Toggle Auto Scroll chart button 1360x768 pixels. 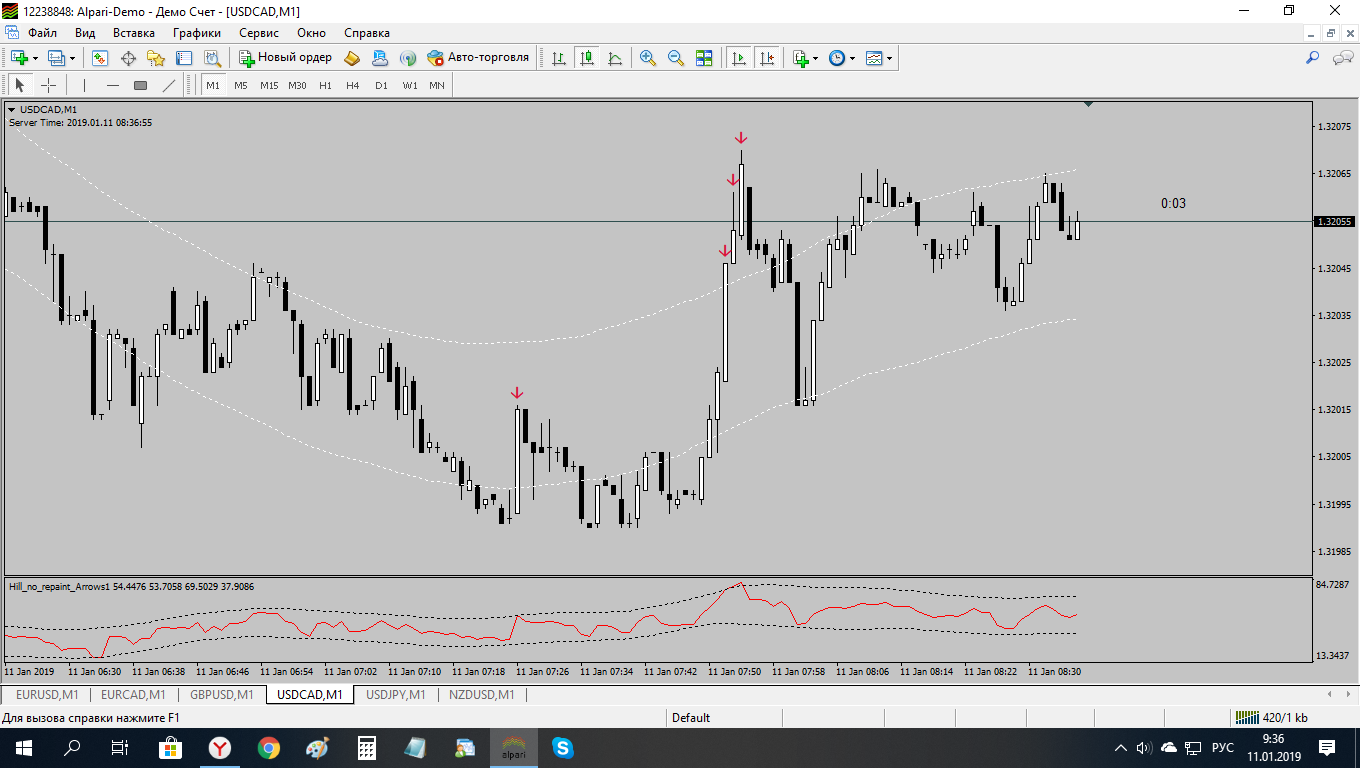click(x=739, y=58)
